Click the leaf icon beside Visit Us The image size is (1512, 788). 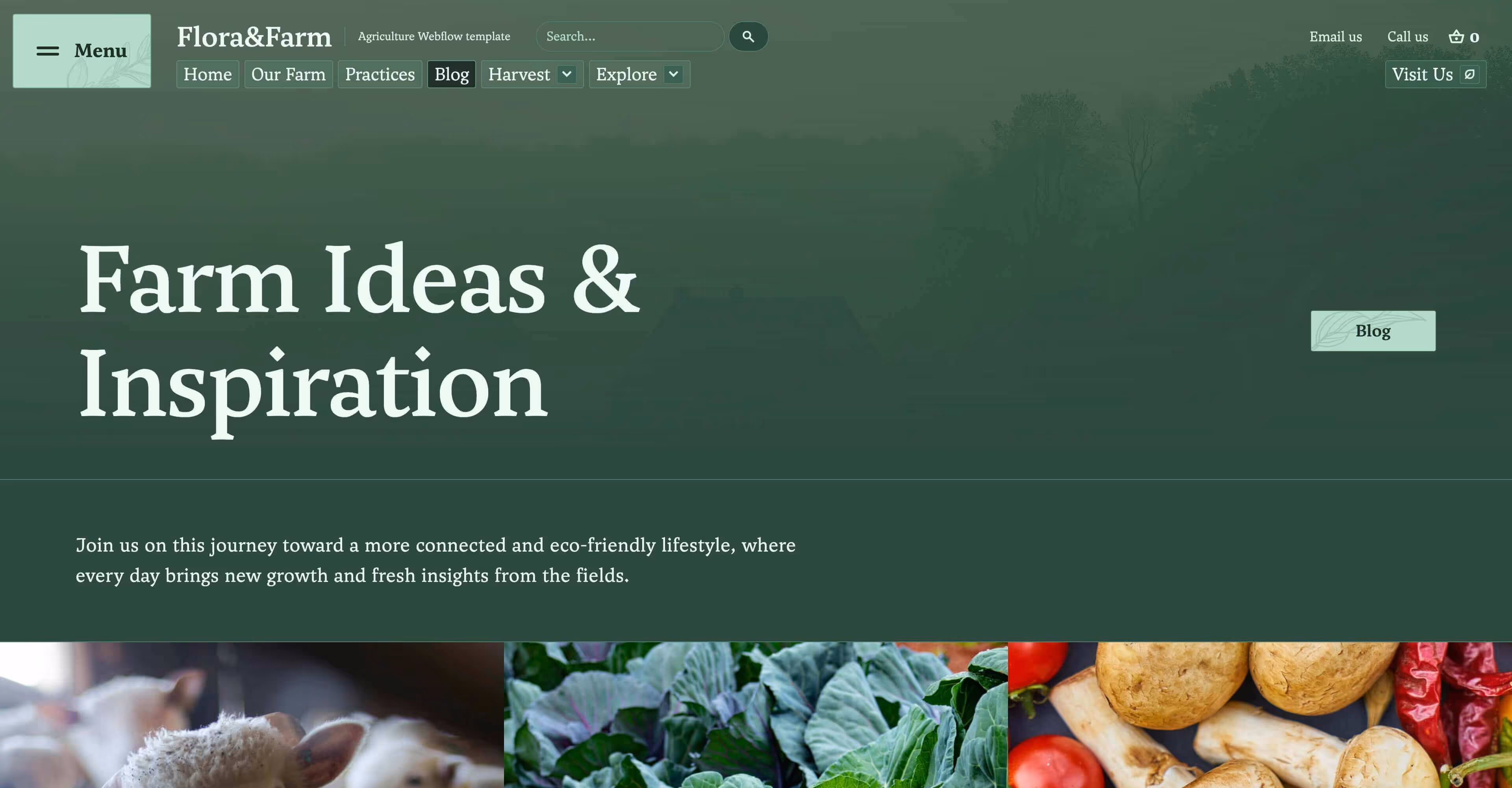click(x=1470, y=74)
